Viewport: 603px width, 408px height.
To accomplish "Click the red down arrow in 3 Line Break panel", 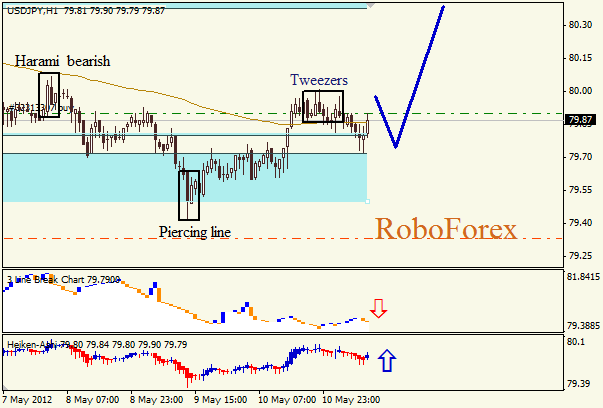I will pos(377,308).
